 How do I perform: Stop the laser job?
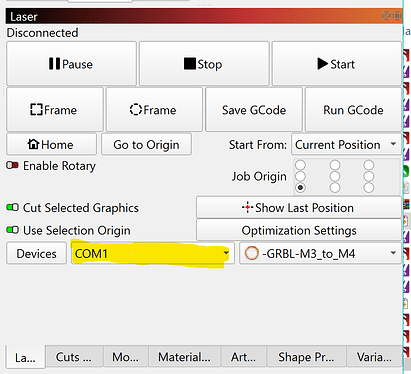pyautogui.click(x=204, y=63)
